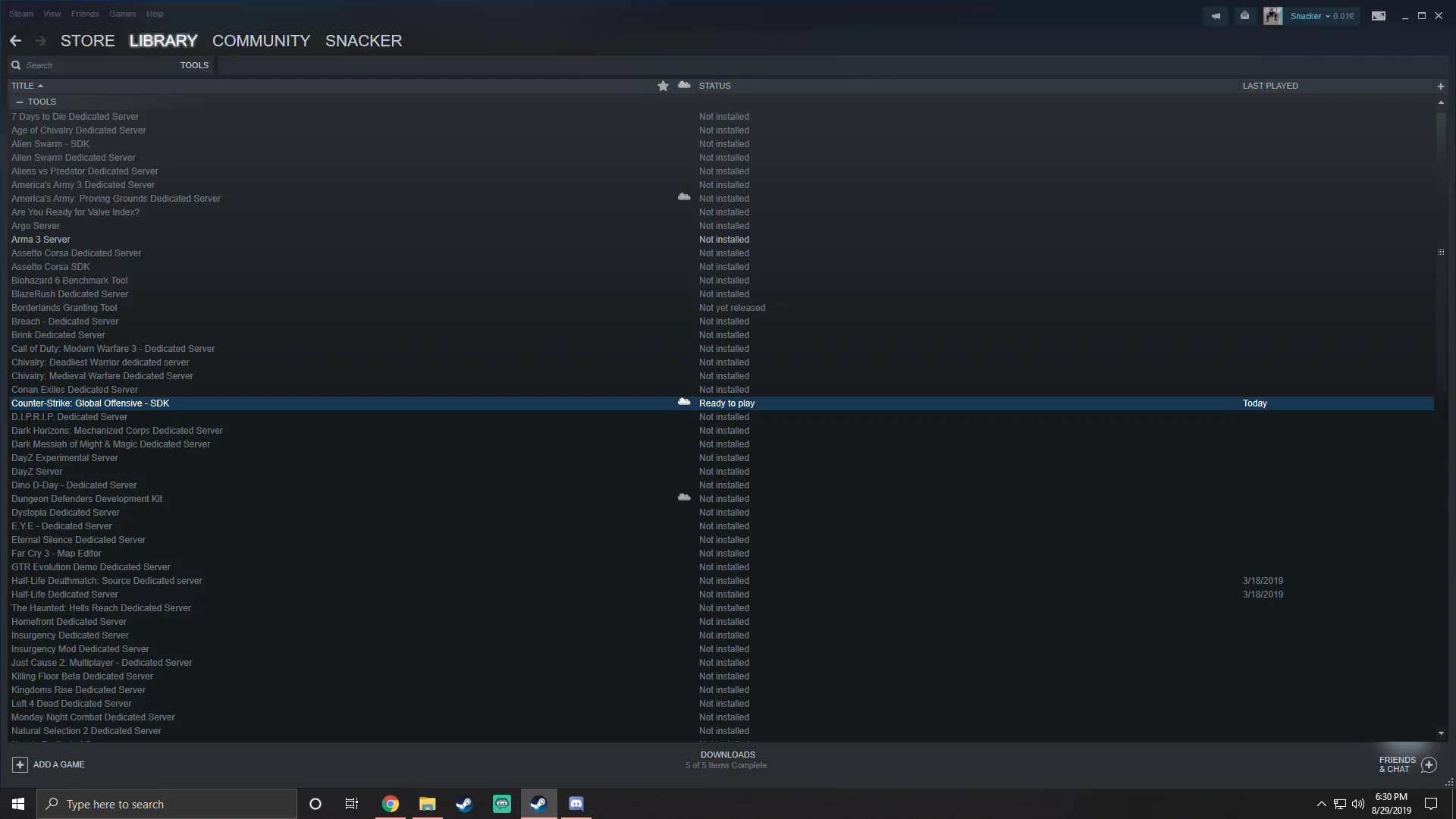Select Alien Swarm - SDK entry

tap(50, 144)
